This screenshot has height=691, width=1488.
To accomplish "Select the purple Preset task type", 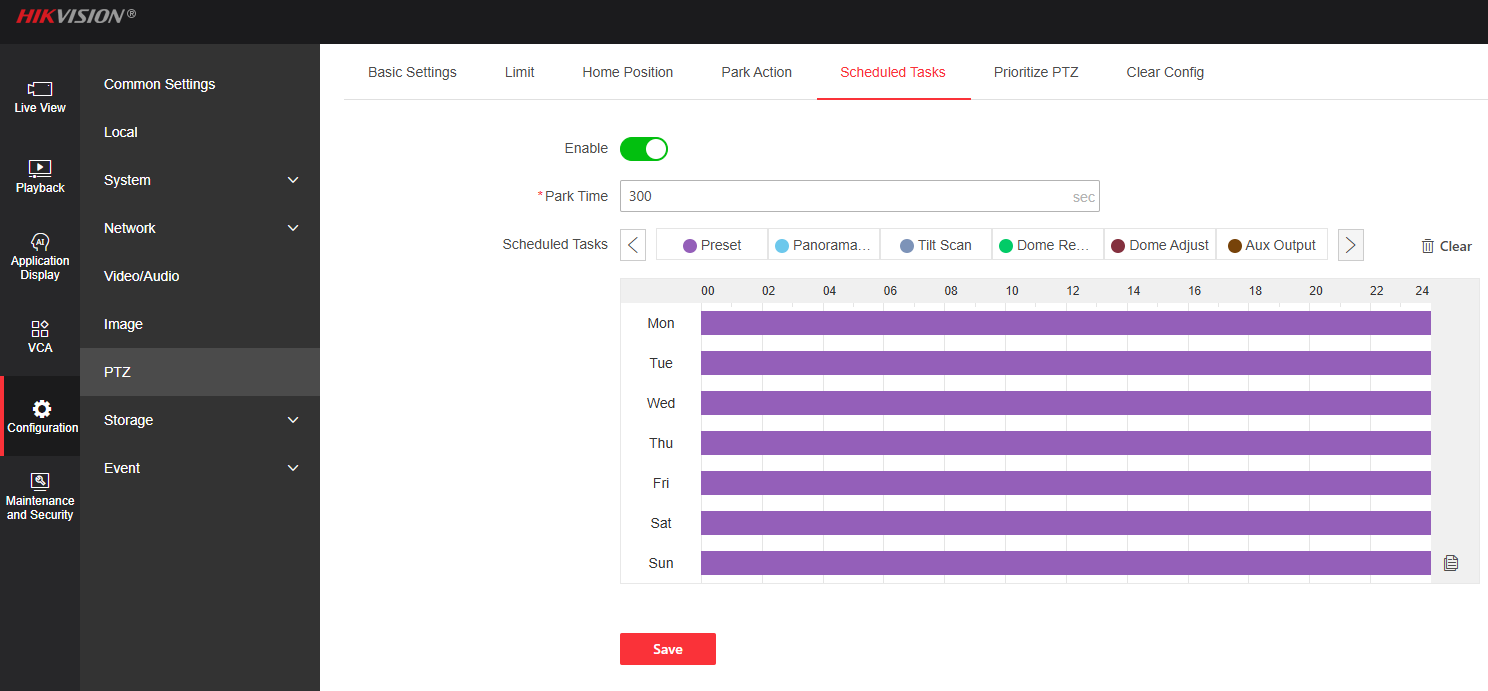I will coord(712,245).
